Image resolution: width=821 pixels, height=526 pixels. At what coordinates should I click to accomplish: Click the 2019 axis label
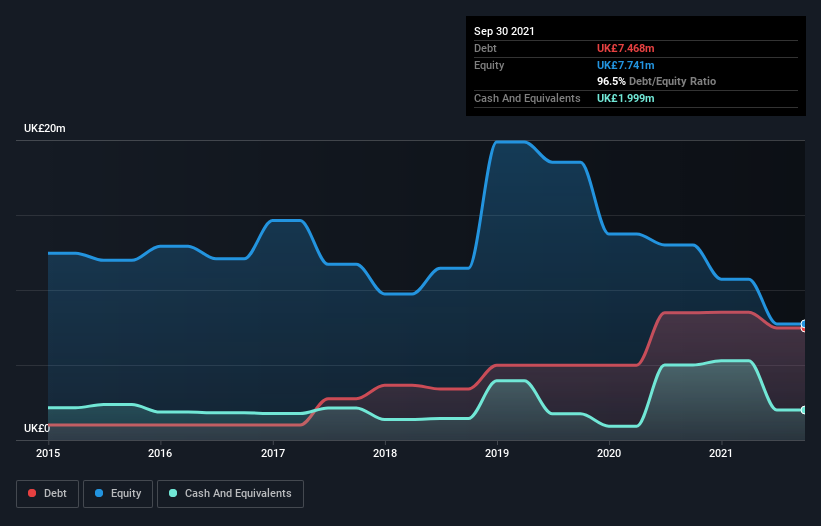pos(497,453)
